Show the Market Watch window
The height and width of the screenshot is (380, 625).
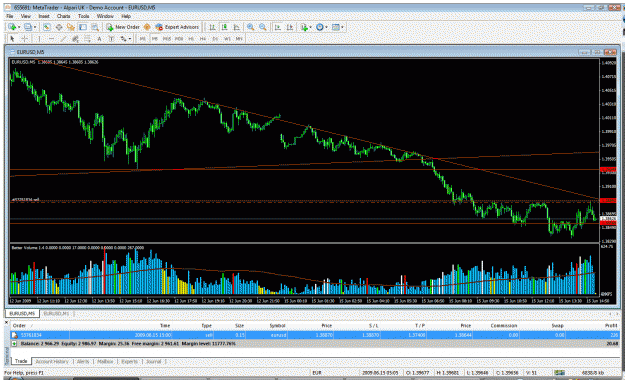pyautogui.click(x=47, y=27)
